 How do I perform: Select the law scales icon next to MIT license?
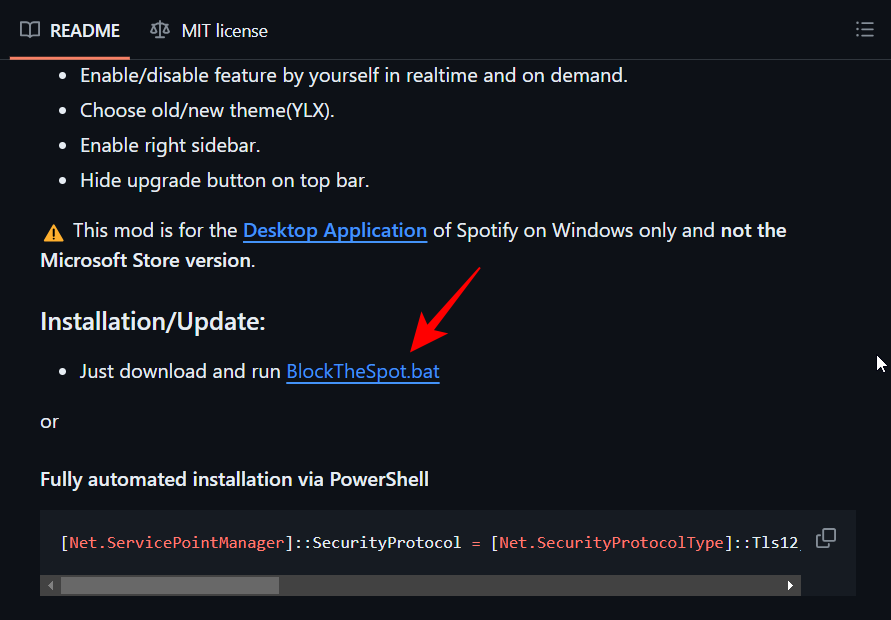(159, 30)
